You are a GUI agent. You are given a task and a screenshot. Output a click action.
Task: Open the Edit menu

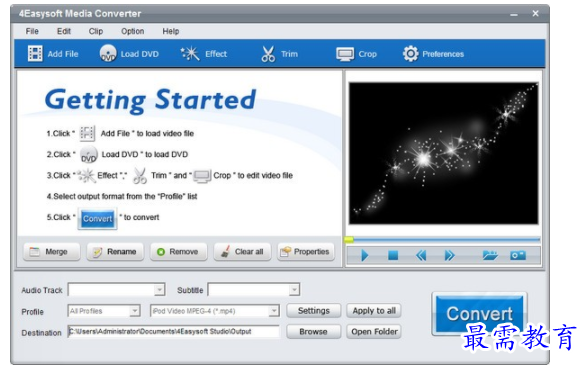pyautogui.click(x=64, y=31)
